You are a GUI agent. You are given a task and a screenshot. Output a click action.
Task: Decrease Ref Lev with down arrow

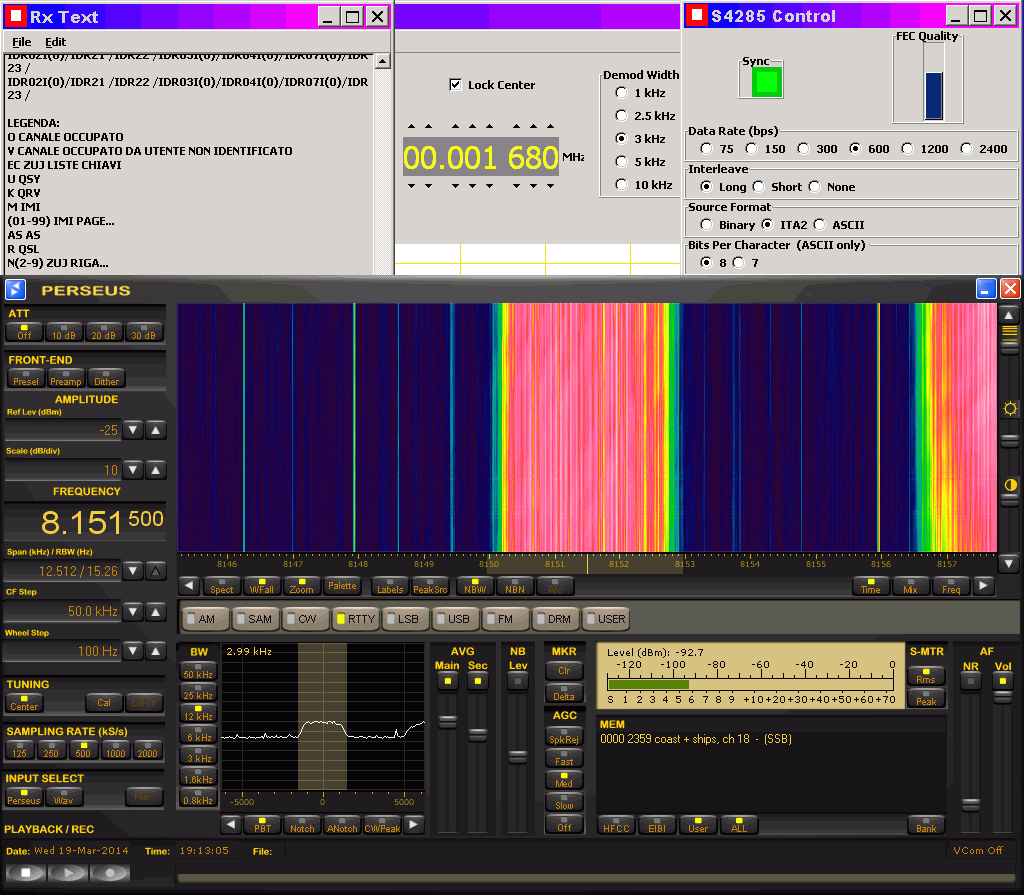coord(134,430)
